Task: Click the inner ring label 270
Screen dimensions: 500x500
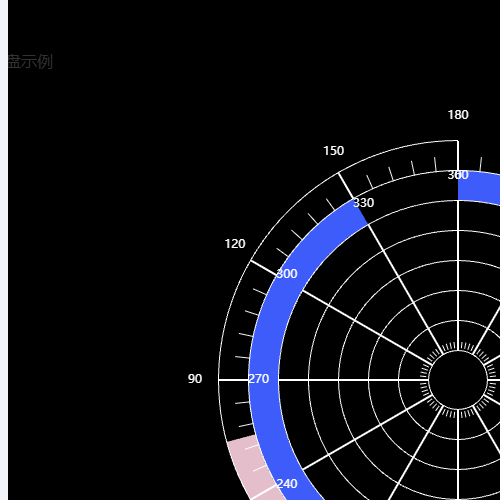Action: 259,379
